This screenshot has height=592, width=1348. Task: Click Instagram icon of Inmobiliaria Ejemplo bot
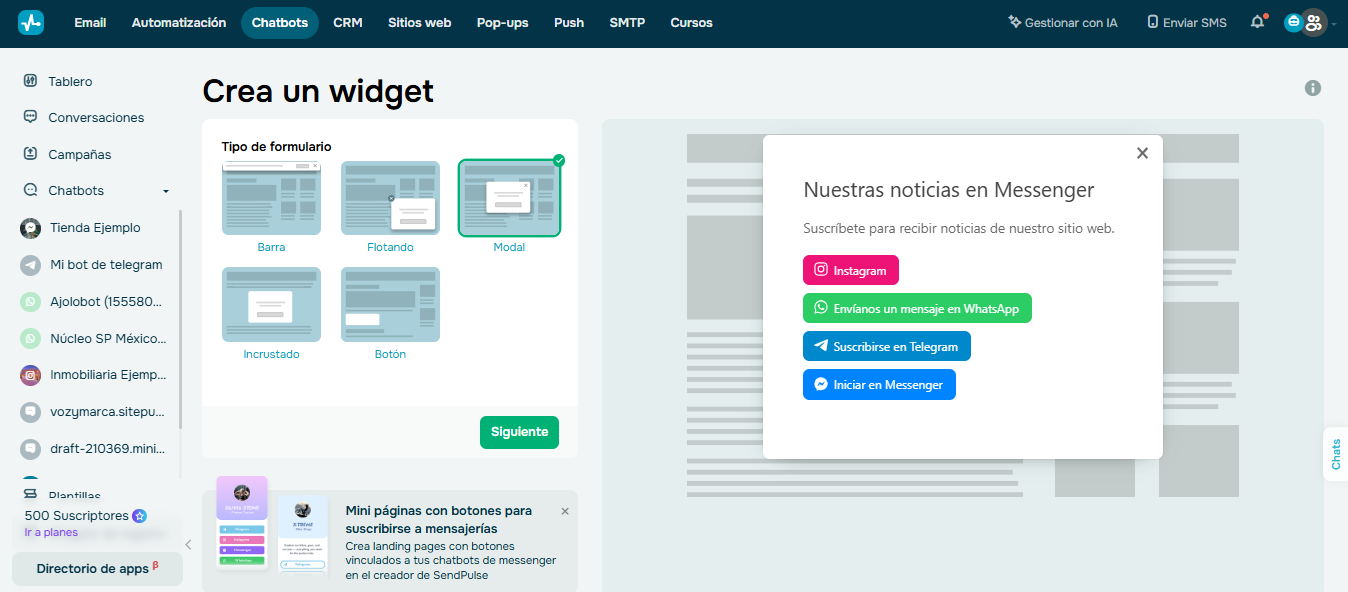(x=30, y=375)
